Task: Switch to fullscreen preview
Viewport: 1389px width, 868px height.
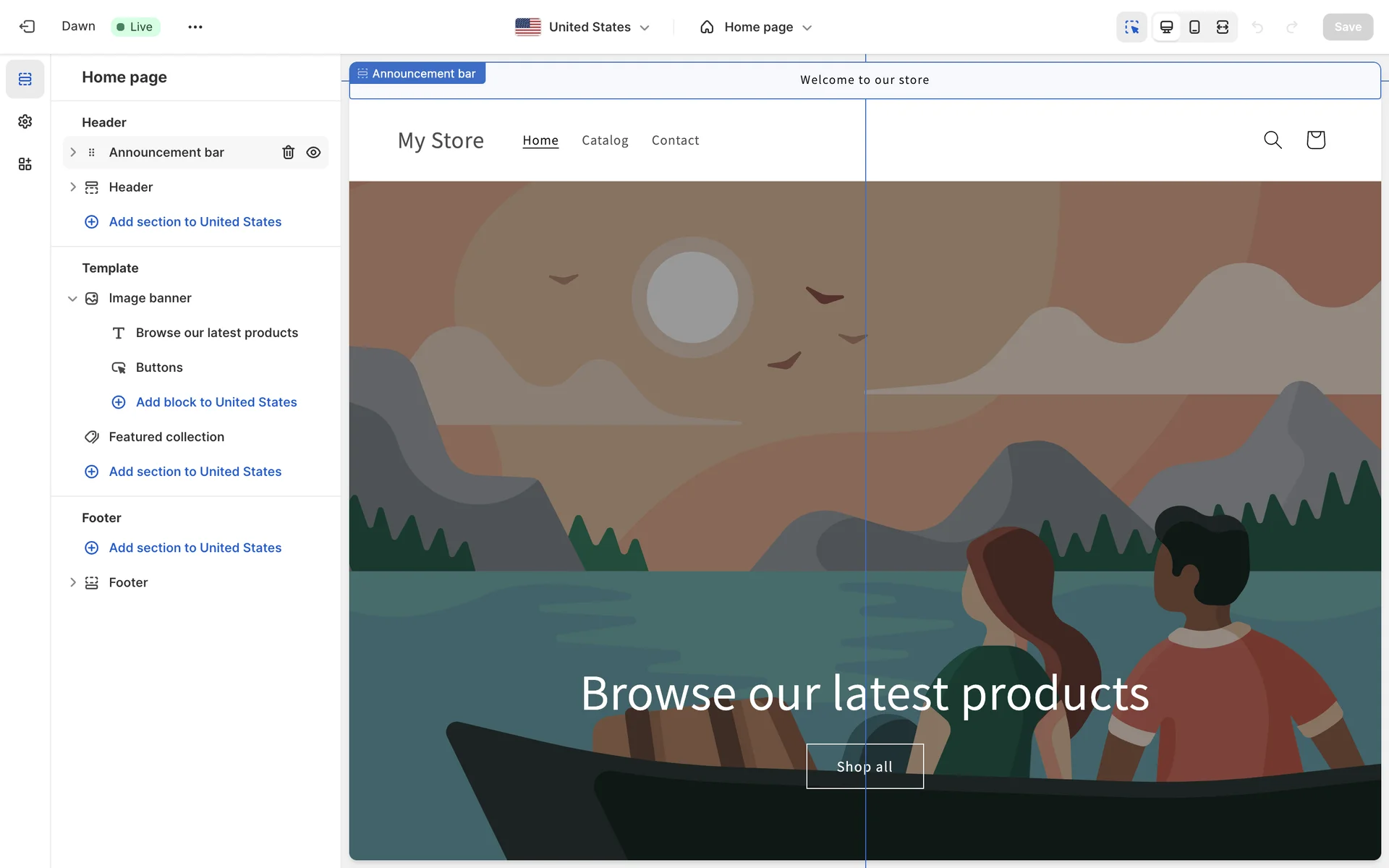Action: (1223, 27)
